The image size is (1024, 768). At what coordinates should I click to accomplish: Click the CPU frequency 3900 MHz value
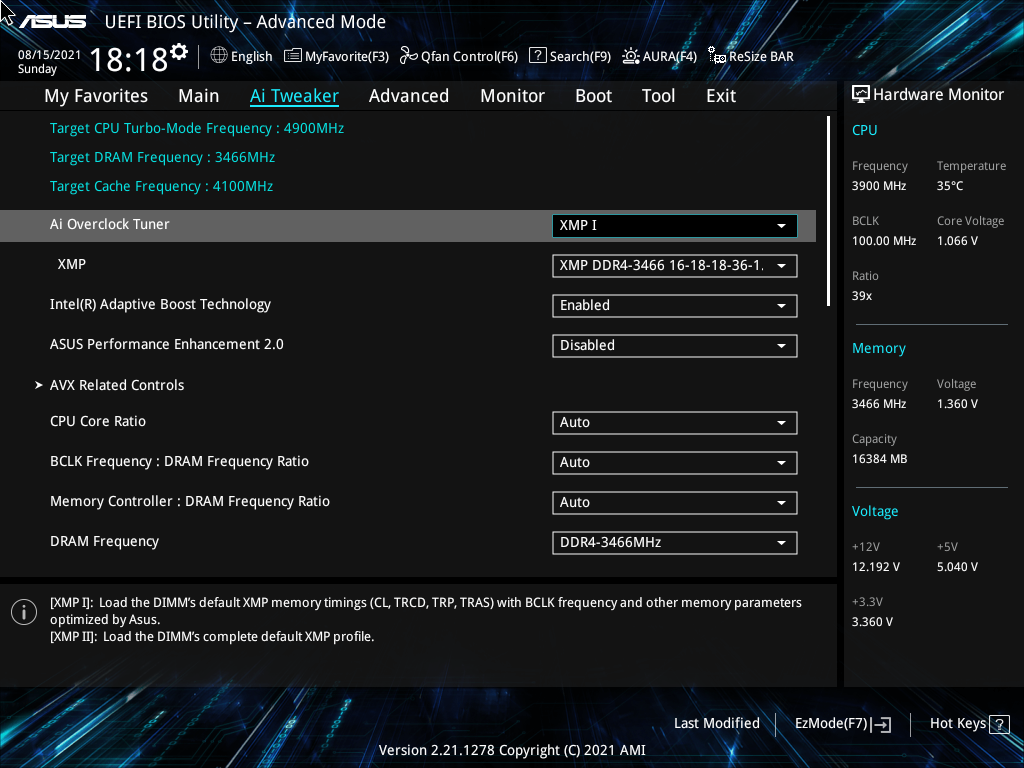(878, 186)
